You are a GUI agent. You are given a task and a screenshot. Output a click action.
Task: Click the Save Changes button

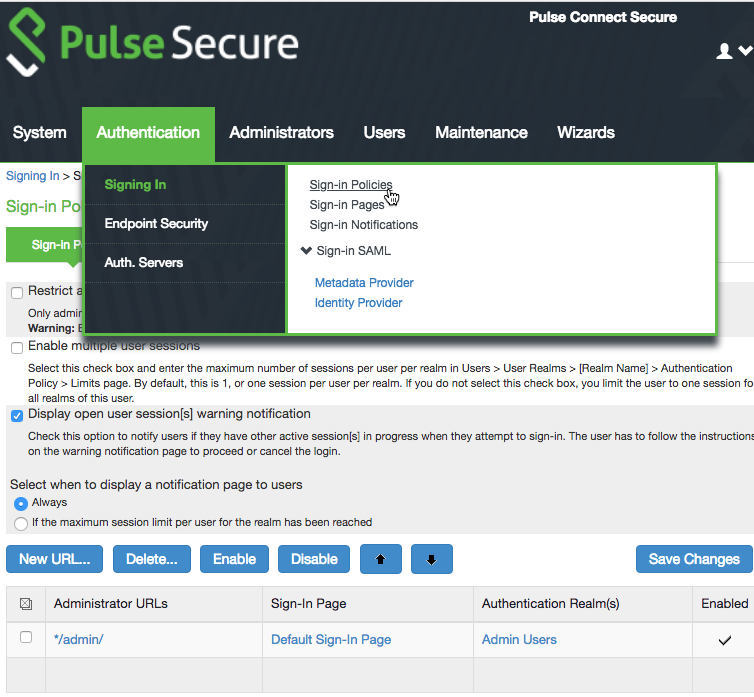(693, 559)
